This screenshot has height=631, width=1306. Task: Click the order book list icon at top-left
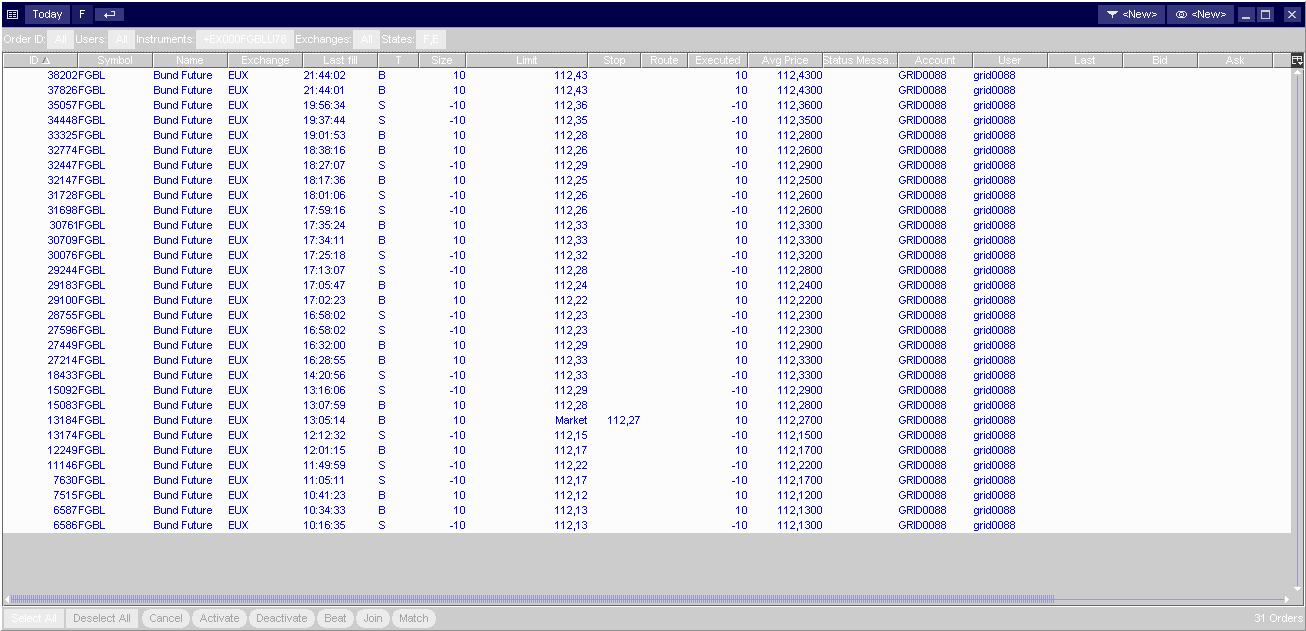[12, 14]
